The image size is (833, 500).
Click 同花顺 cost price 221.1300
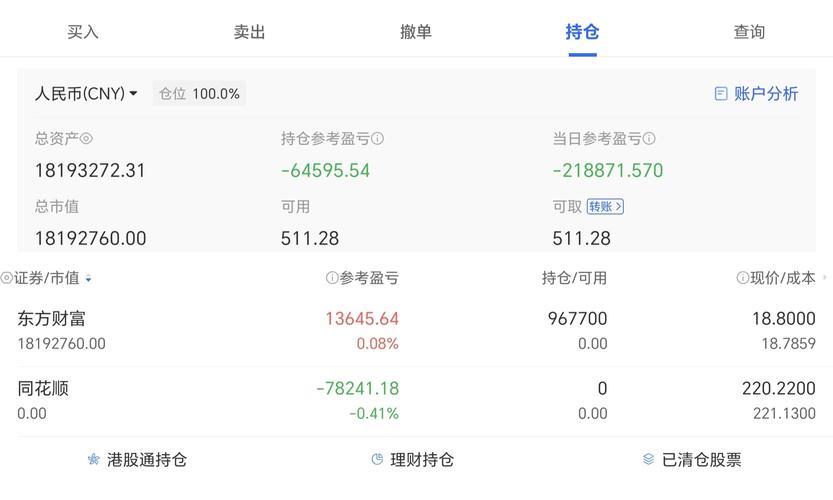point(784,413)
